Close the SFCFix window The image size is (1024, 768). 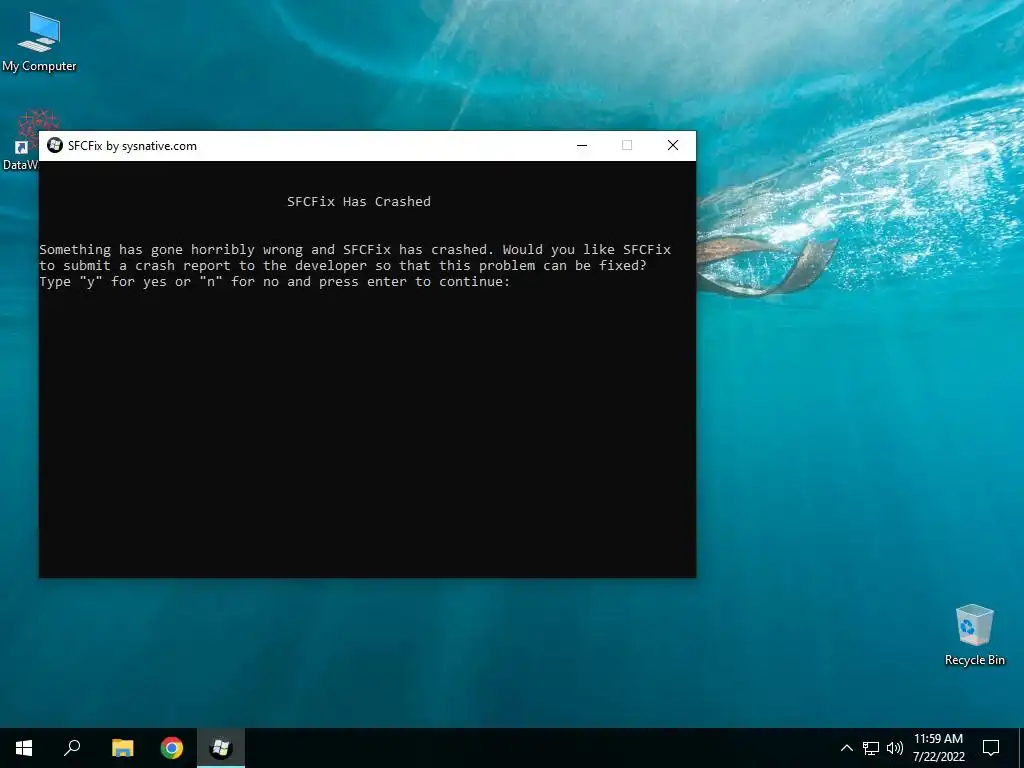pyautogui.click(x=673, y=146)
